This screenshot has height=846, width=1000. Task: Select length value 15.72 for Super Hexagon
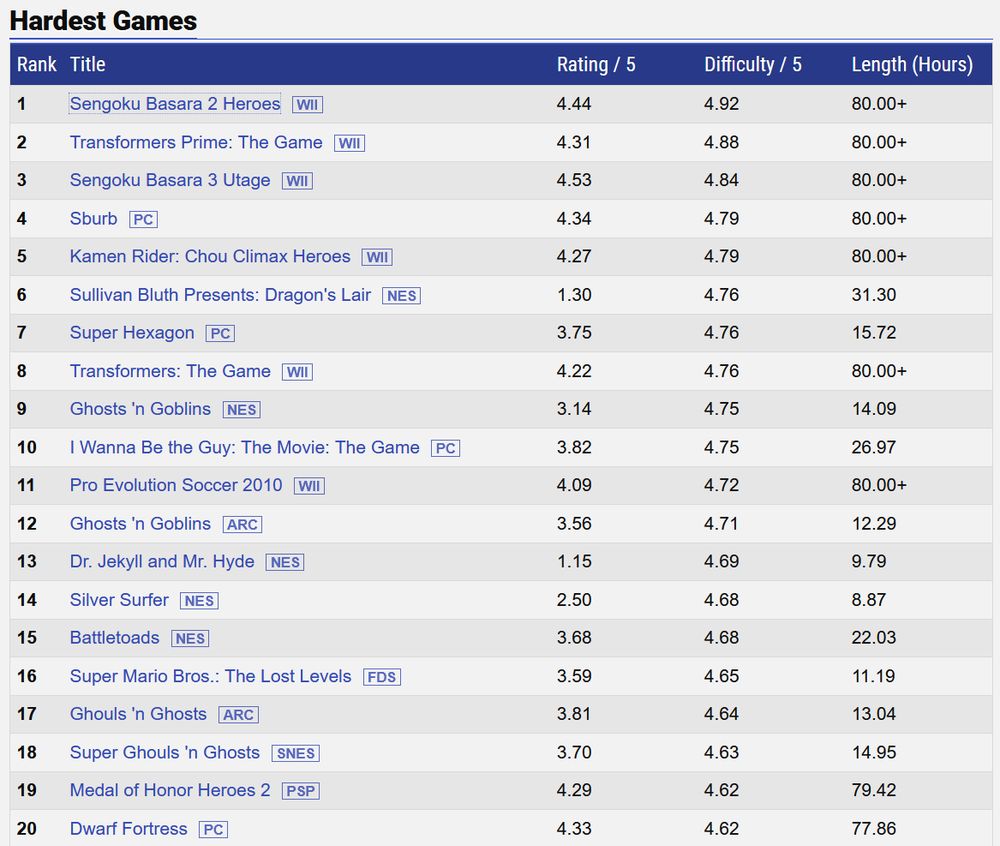874,333
